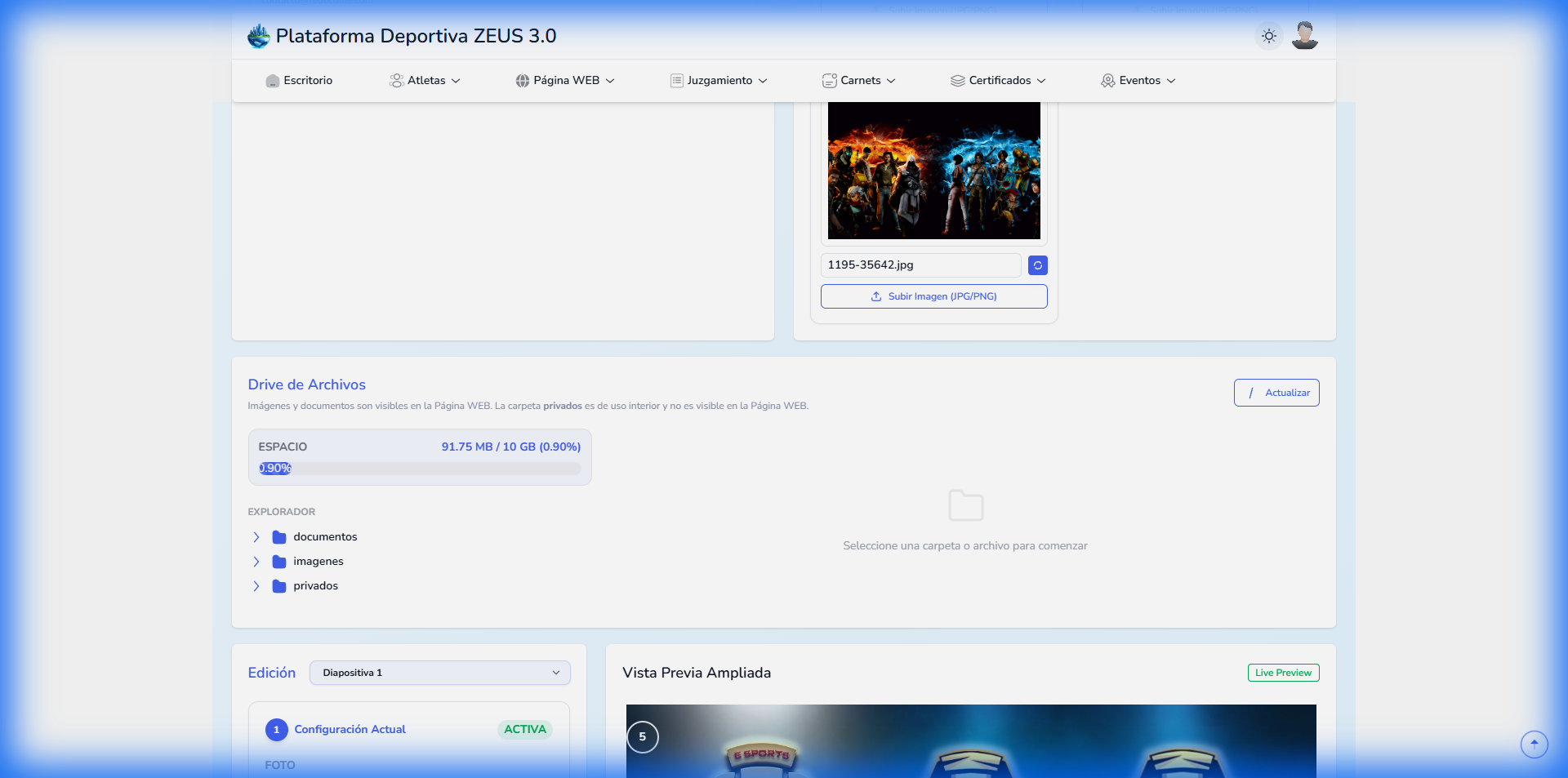Viewport: 1568px width, 778px height.
Task: Open the profile avatar in the header
Action: click(x=1304, y=36)
